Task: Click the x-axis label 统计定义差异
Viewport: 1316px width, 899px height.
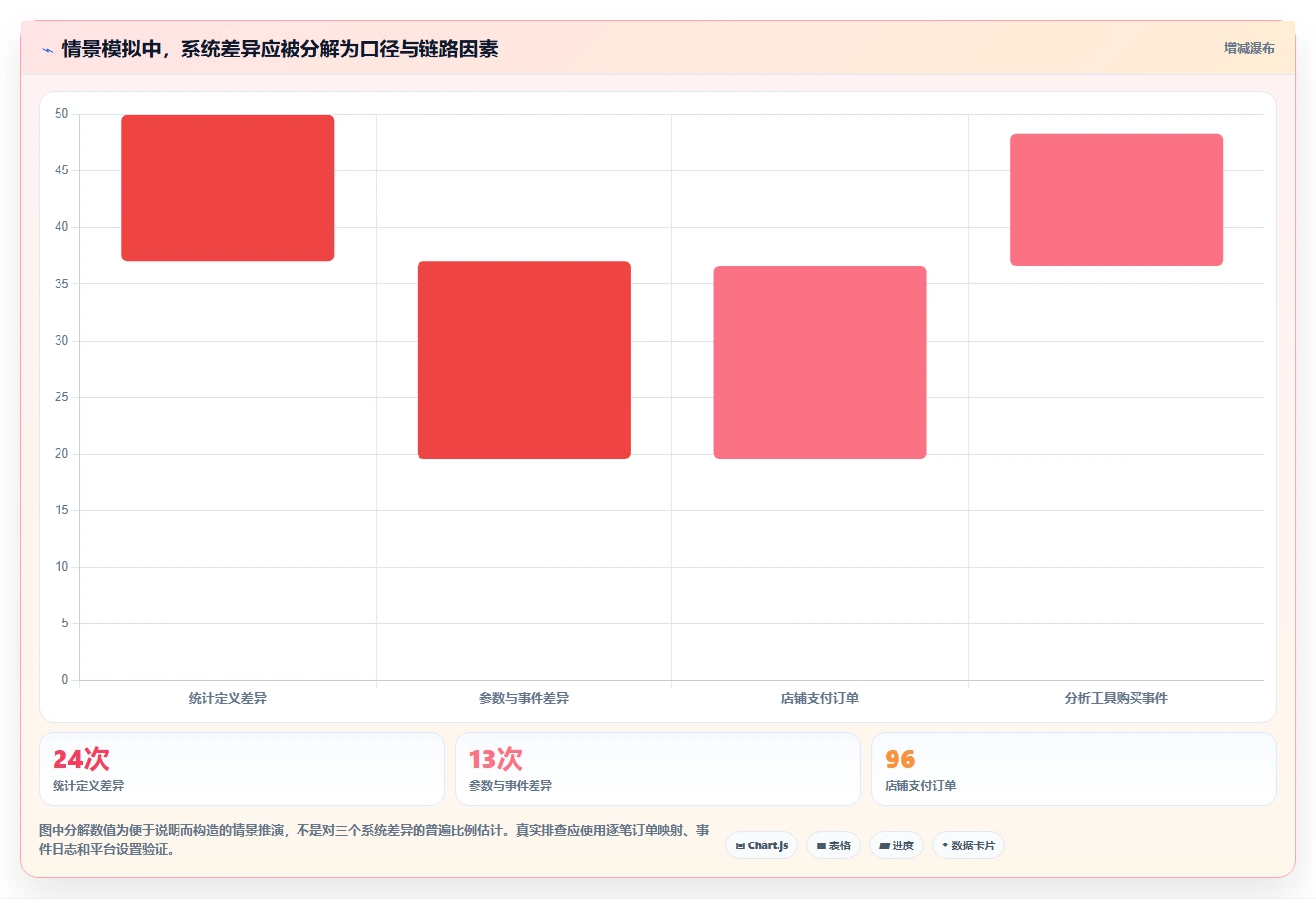Action: 228,698
